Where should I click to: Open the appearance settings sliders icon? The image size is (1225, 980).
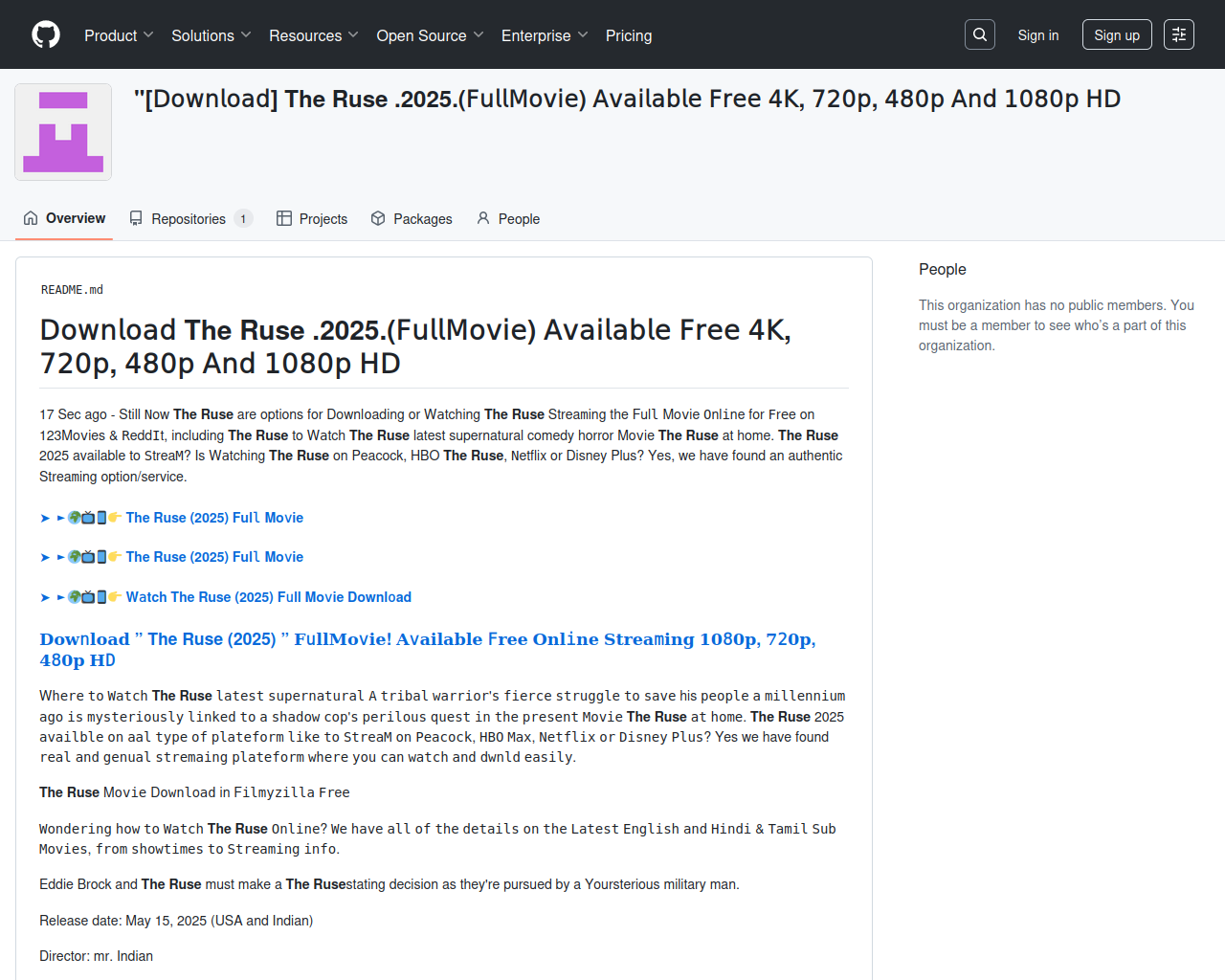(1179, 34)
